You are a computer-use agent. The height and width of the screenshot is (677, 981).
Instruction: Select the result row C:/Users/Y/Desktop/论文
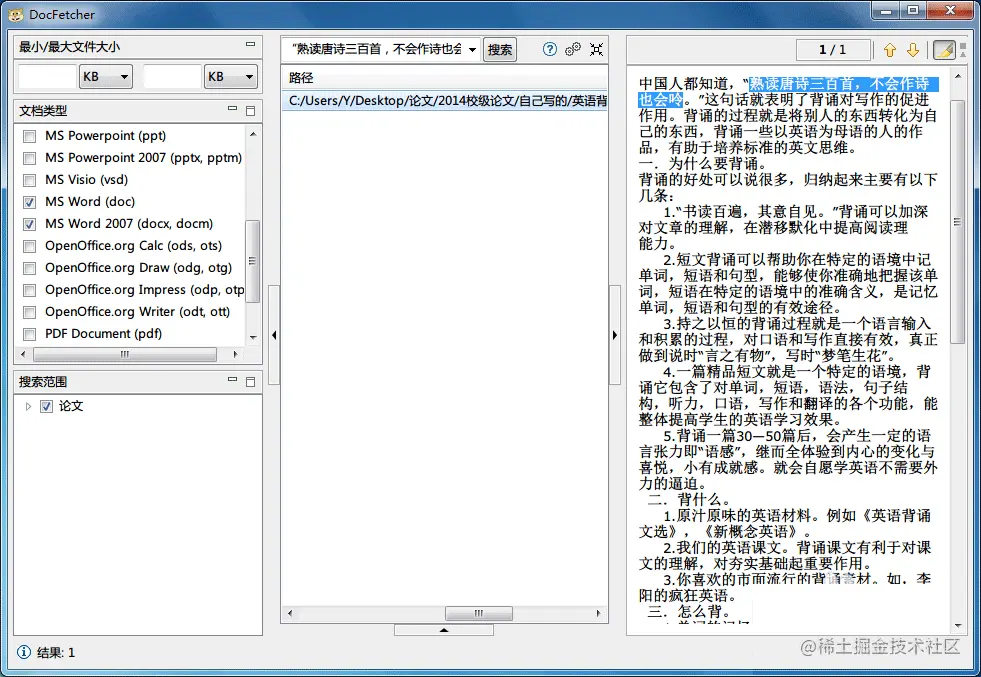click(x=444, y=101)
